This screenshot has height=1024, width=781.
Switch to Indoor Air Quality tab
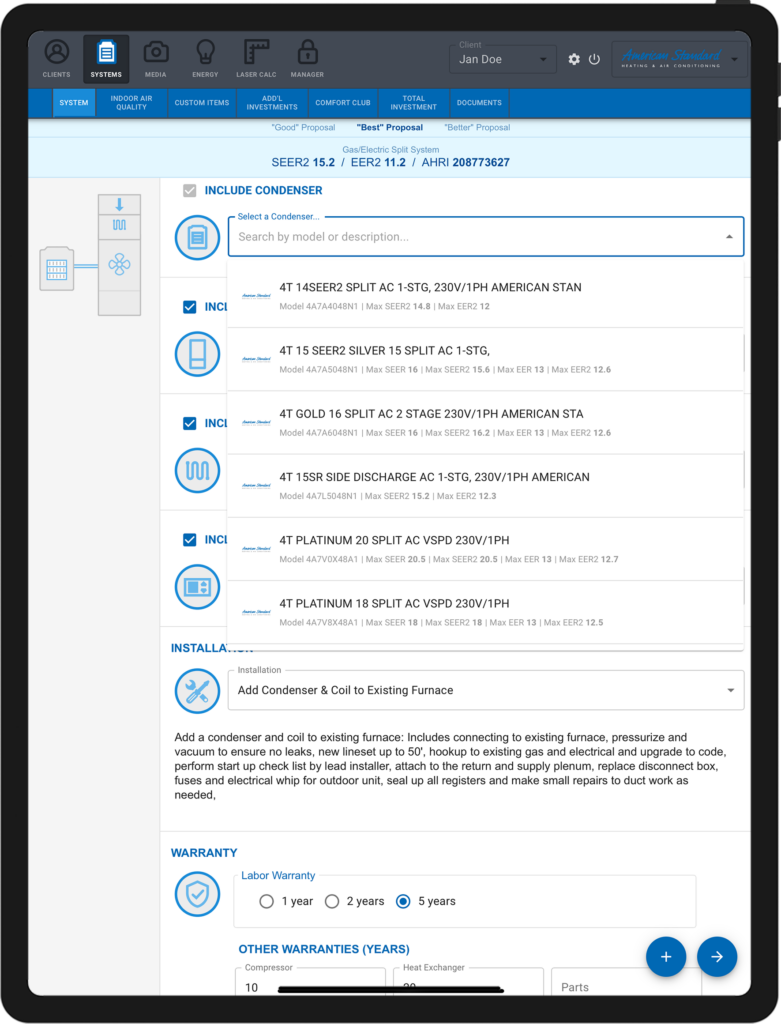point(131,103)
